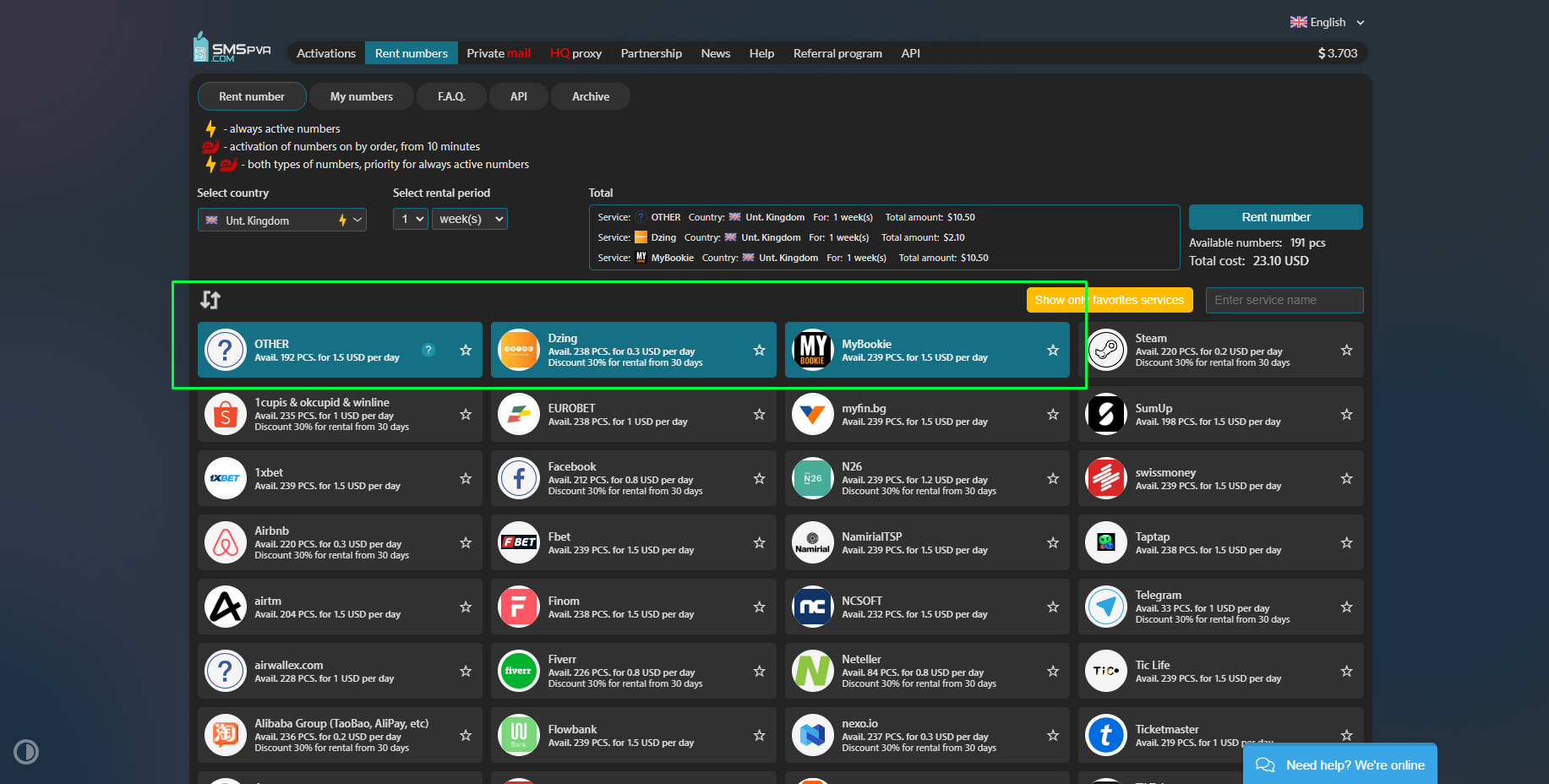The height and width of the screenshot is (784, 1549).
Task: Toggle dark mode contrast icon
Action: pos(26,752)
